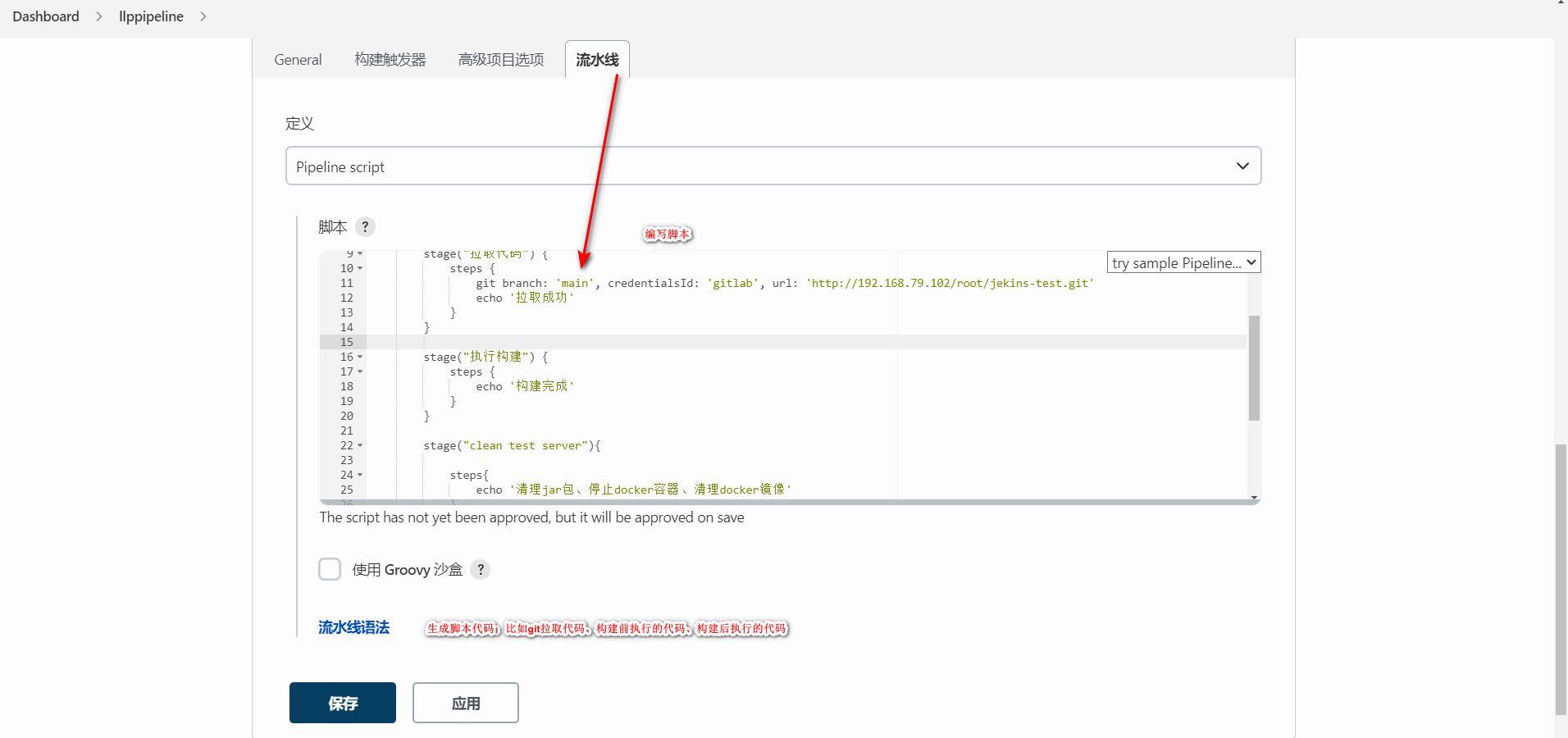This screenshot has height=738, width=1568.
Task: Open the Pipeline script definition dropdown
Action: pos(773,166)
